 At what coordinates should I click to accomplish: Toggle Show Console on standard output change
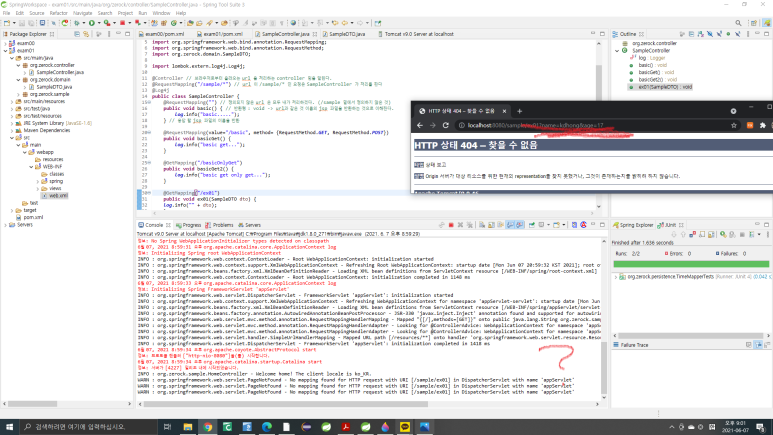coord(510,225)
